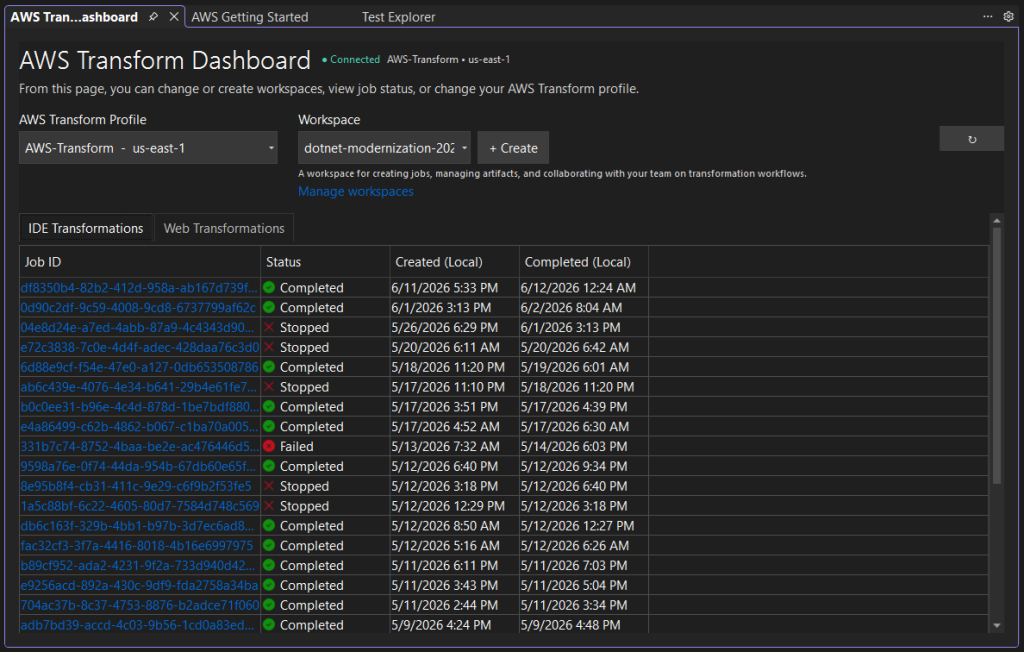This screenshot has width=1024, height=652.
Task: Click the Job ID column header
Action: (x=140, y=262)
